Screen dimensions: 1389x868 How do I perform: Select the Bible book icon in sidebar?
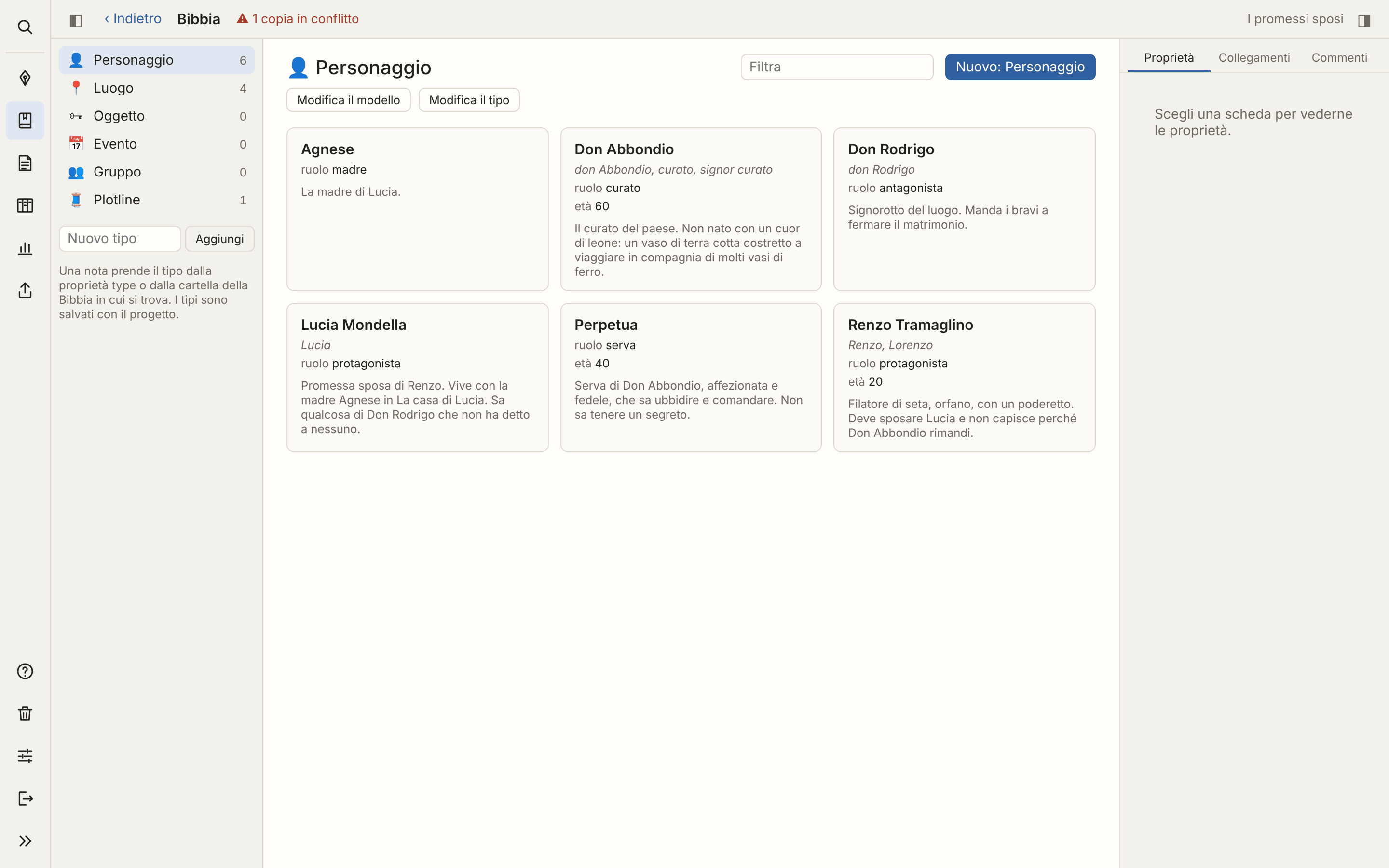25,121
